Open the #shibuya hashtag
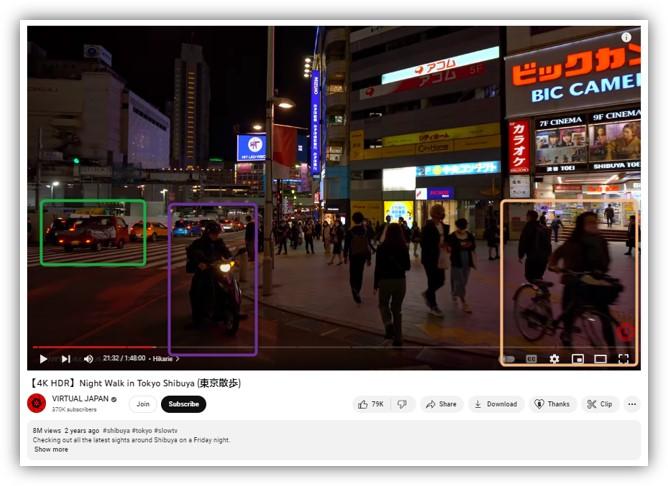This screenshot has height=486, width=668. click(x=116, y=431)
